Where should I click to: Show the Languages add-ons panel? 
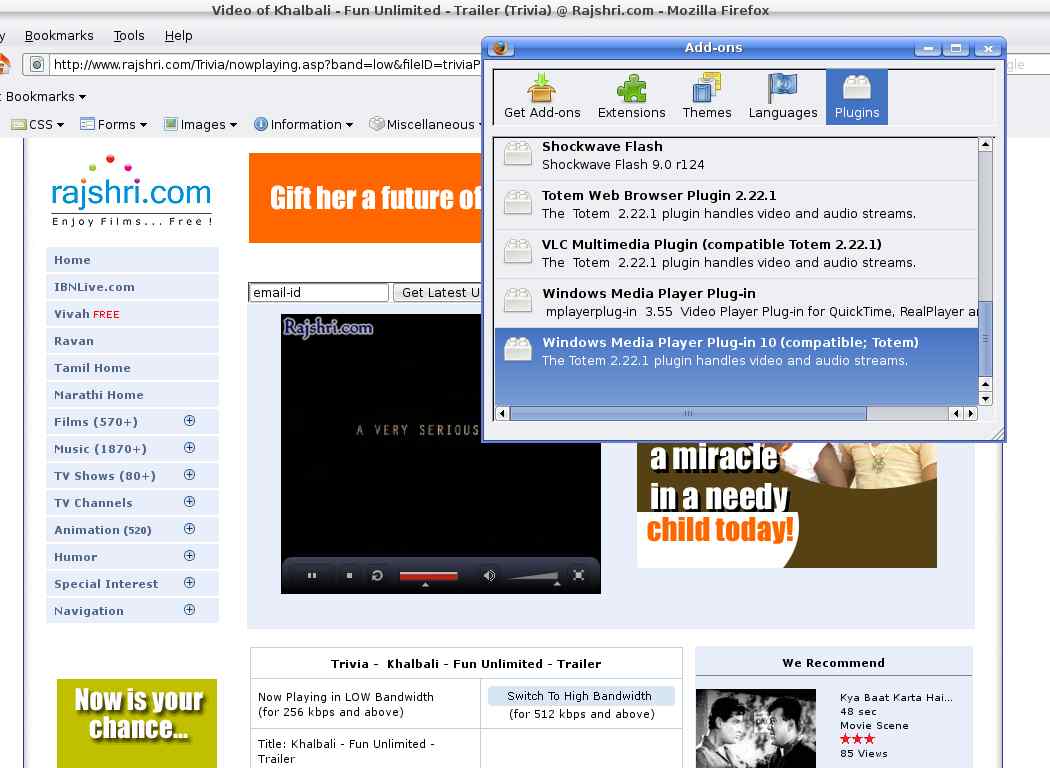pyautogui.click(x=783, y=97)
